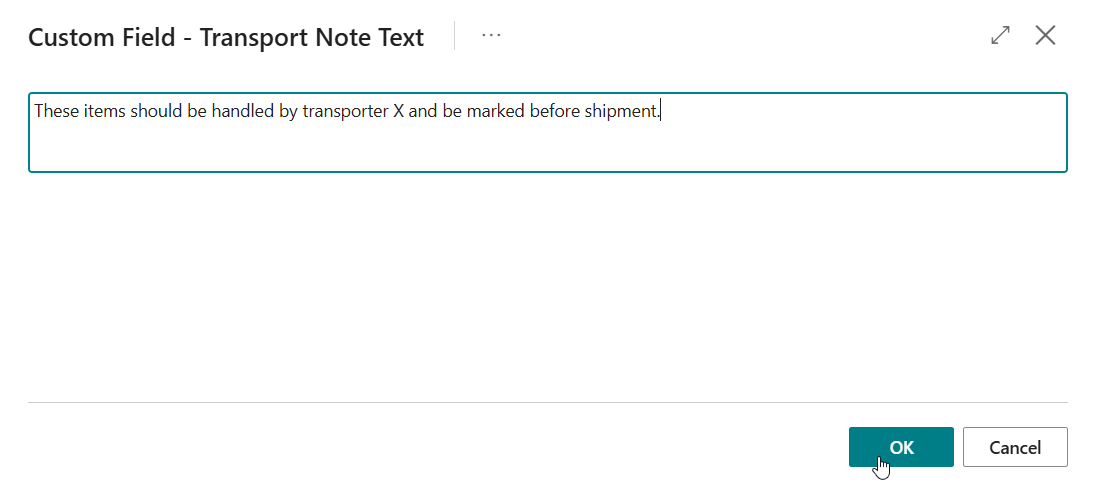Image resolution: width=1093 pixels, height=494 pixels.
Task: Place cursor on the letter "X"
Action: pos(398,111)
